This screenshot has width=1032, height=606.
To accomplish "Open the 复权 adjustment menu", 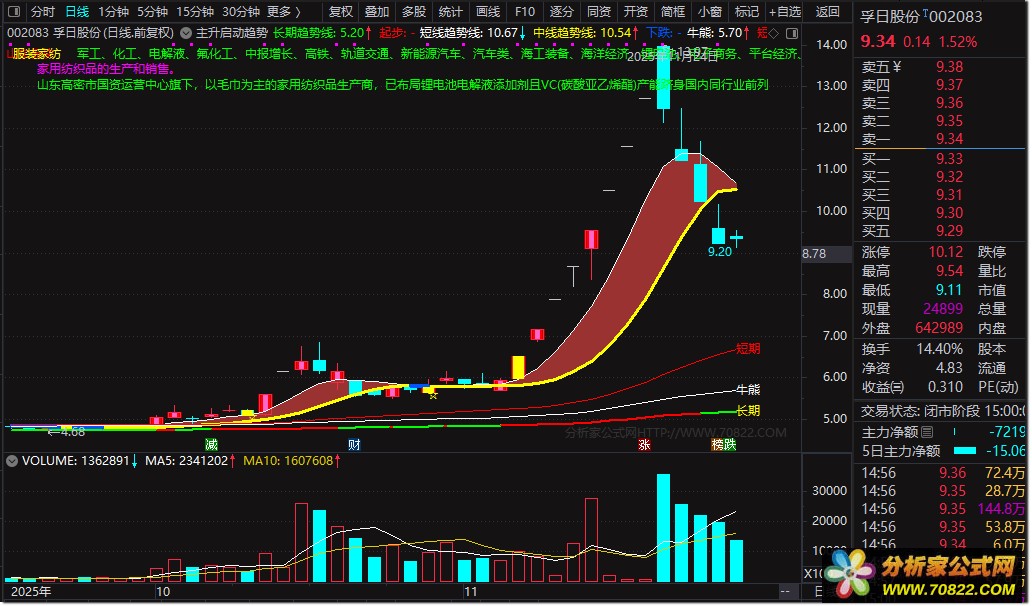I will click(340, 12).
